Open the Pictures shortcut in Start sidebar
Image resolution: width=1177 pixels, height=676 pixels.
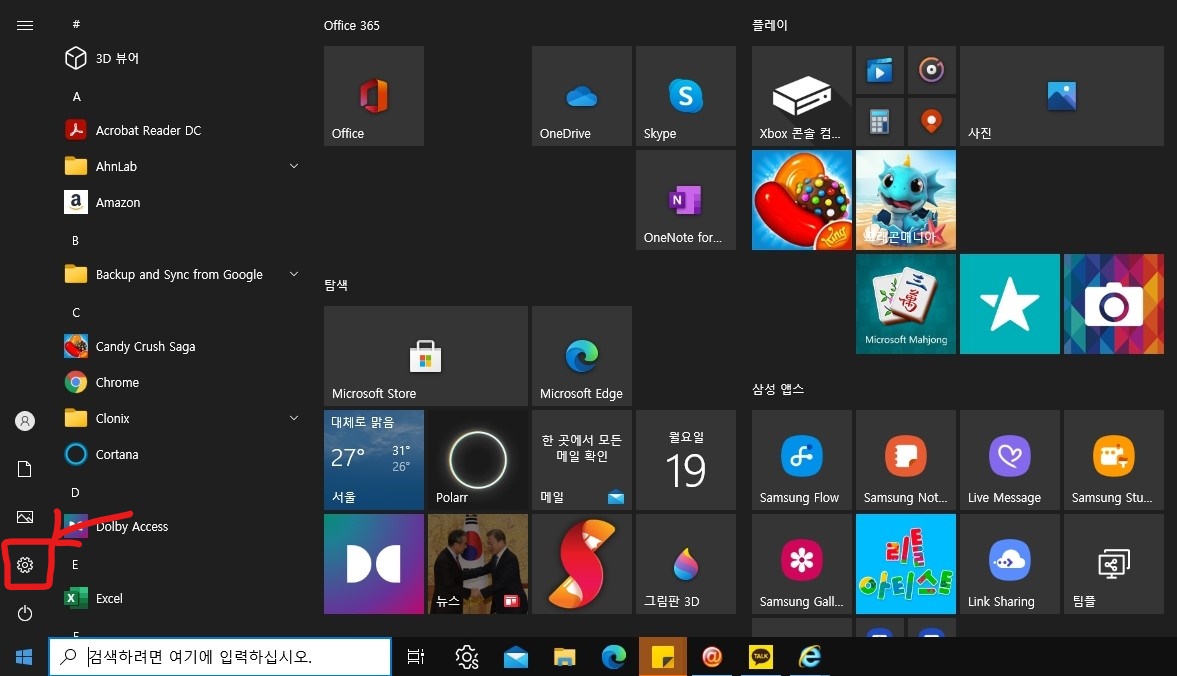point(25,517)
